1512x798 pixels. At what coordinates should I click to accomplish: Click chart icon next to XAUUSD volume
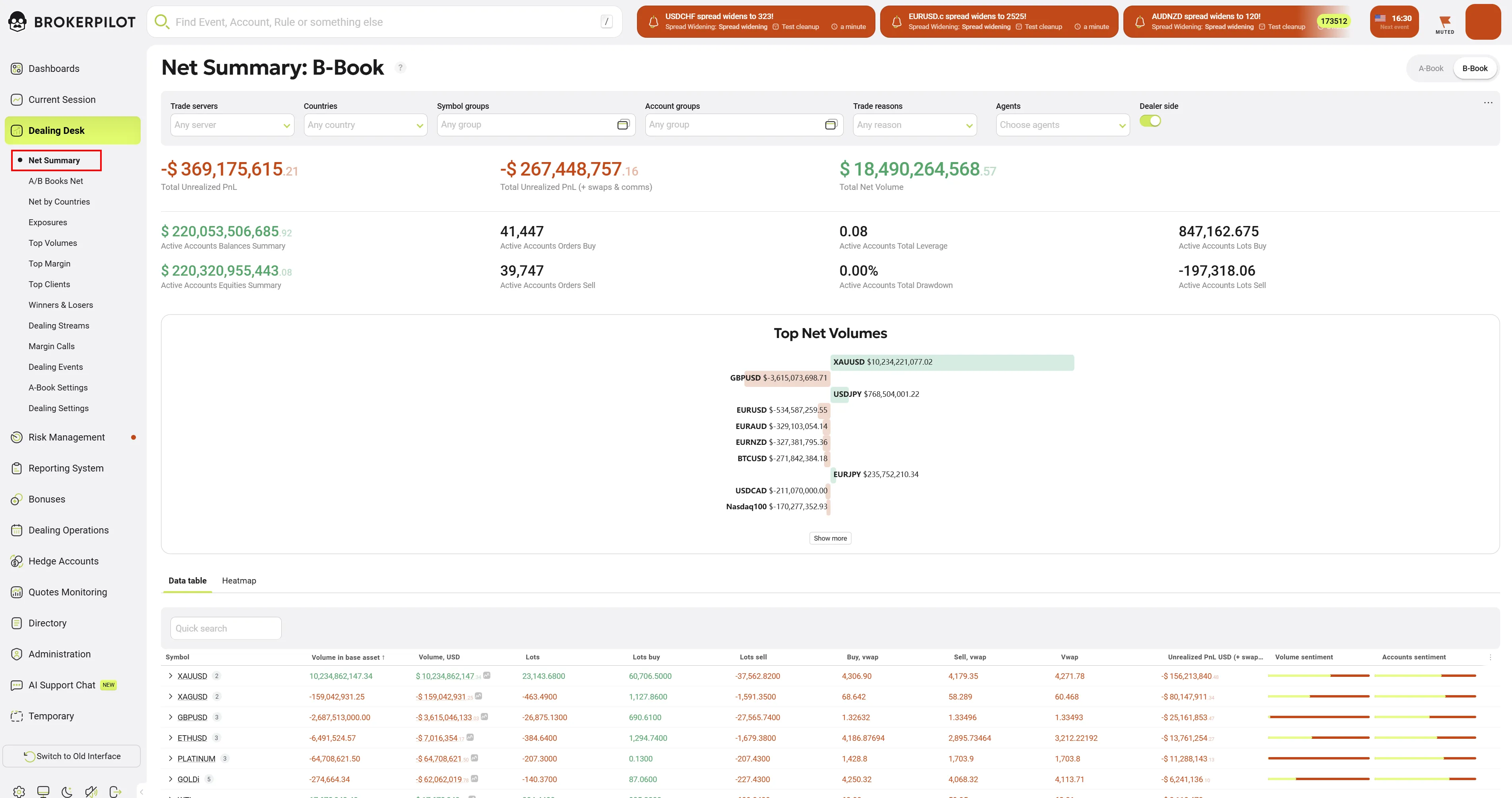pyautogui.click(x=487, y=675)
